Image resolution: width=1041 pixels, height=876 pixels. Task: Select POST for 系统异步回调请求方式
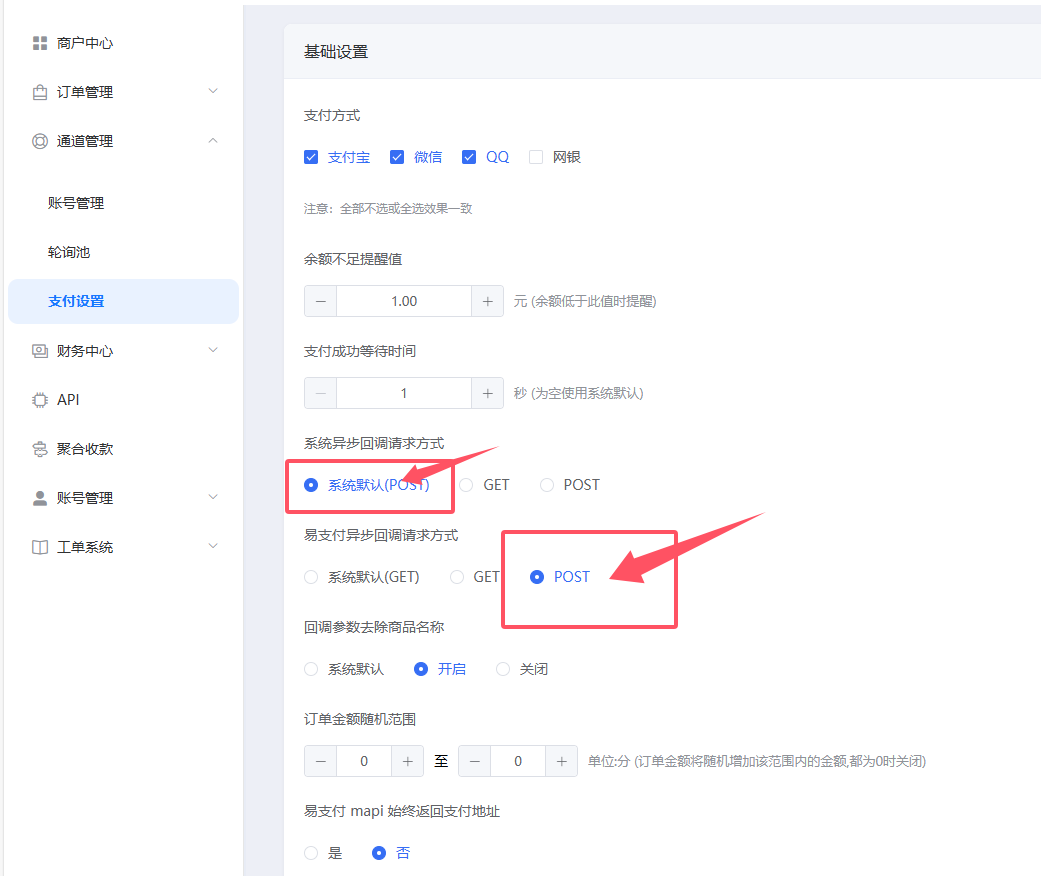coord(546,484)
